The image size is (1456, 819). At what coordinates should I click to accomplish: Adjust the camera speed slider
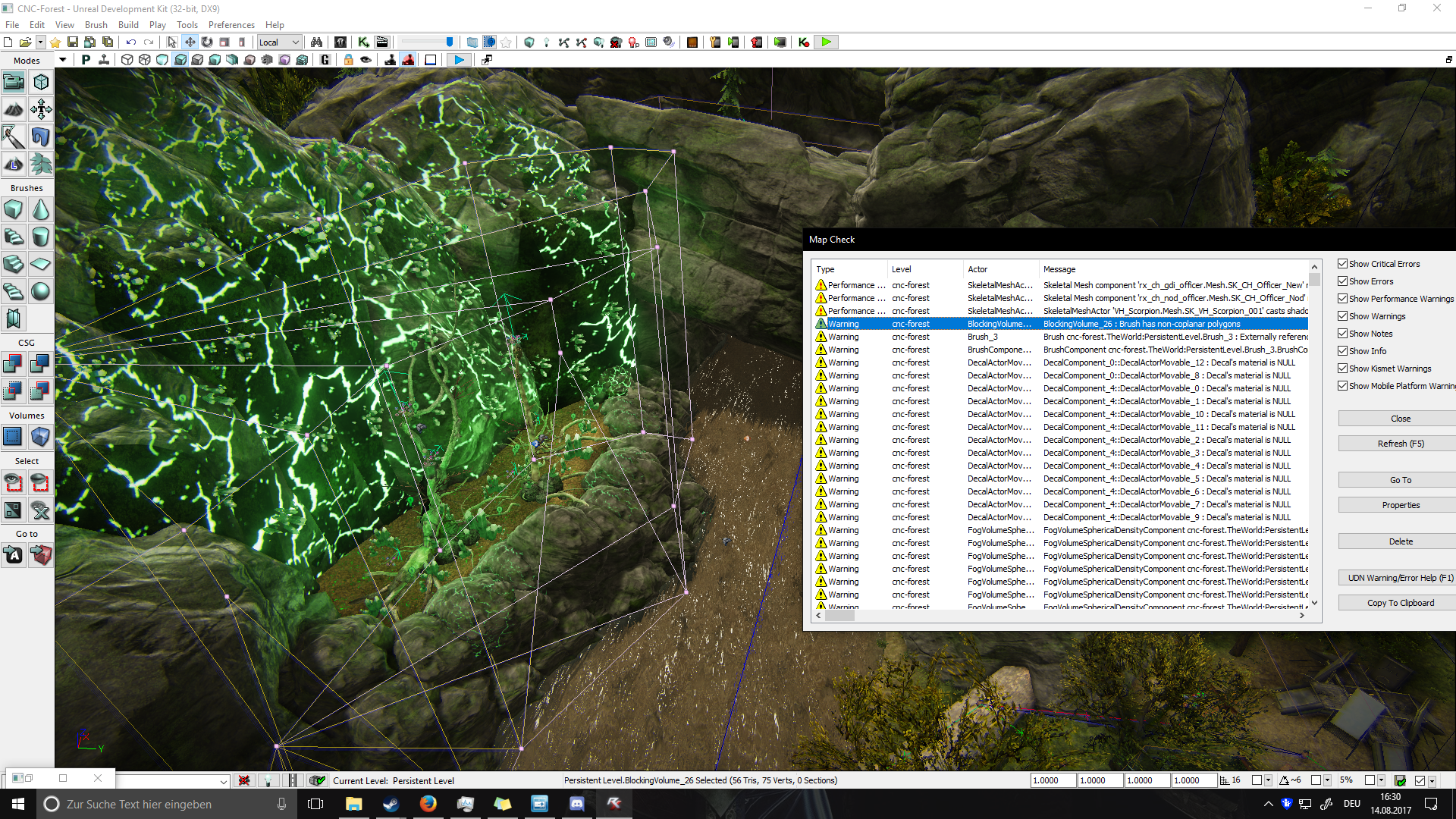click(x=427, y=42)
